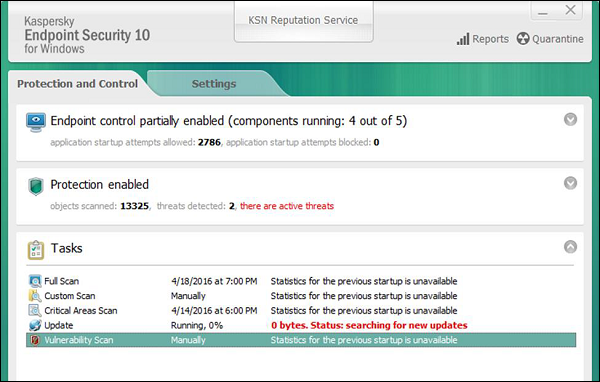Click the Custom Scan task icon
The image size is (600, 382).
[35, 296]
